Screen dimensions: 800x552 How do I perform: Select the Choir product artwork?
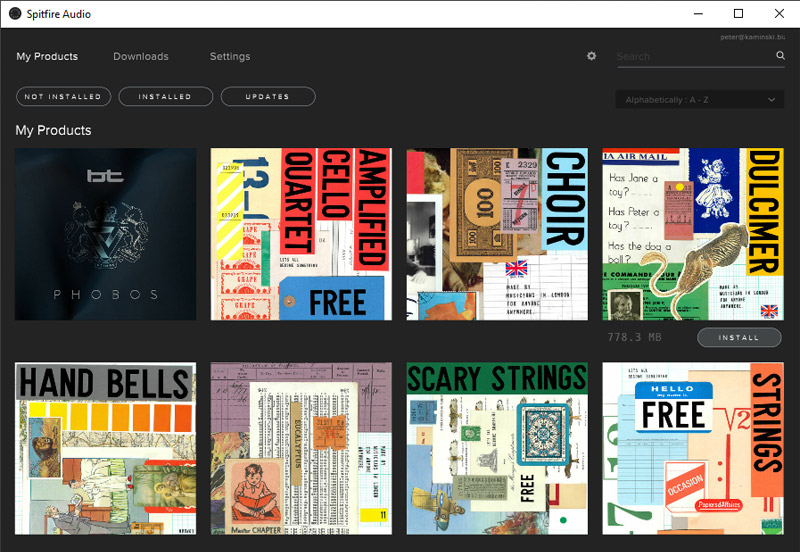(x=497, y=234)
